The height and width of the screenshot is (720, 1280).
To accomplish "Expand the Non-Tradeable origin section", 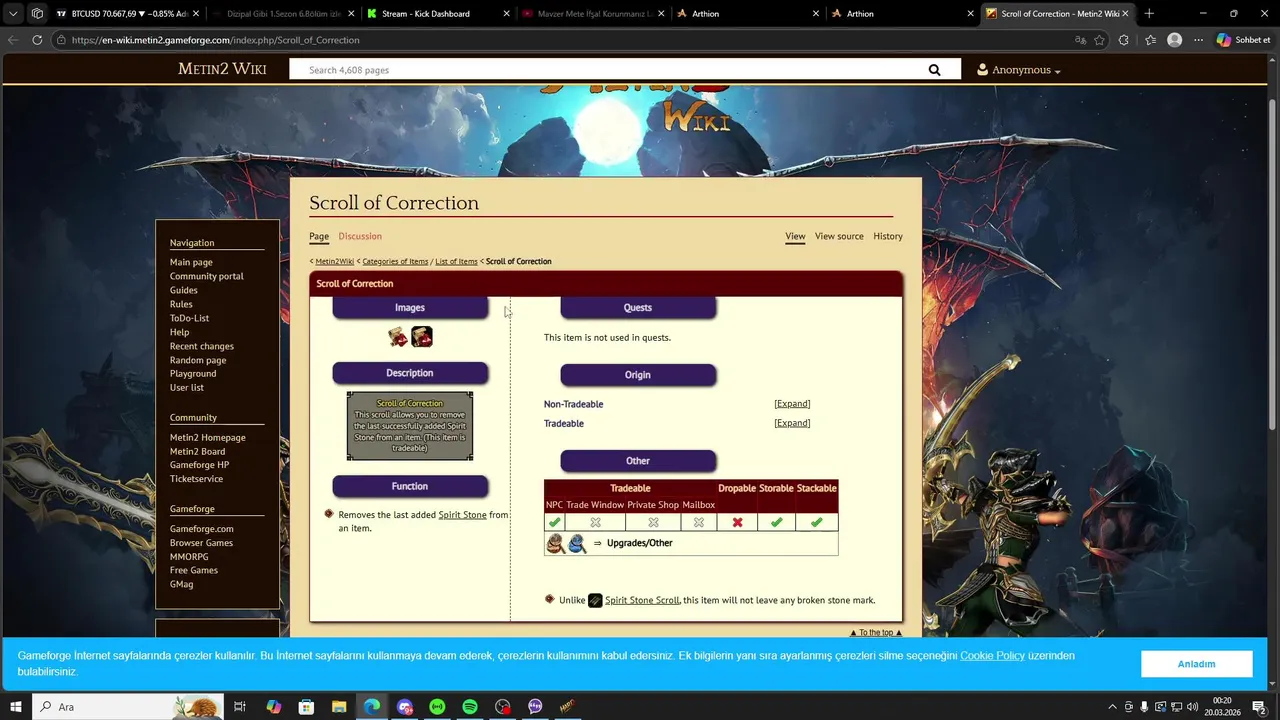I will pos(792,404).
